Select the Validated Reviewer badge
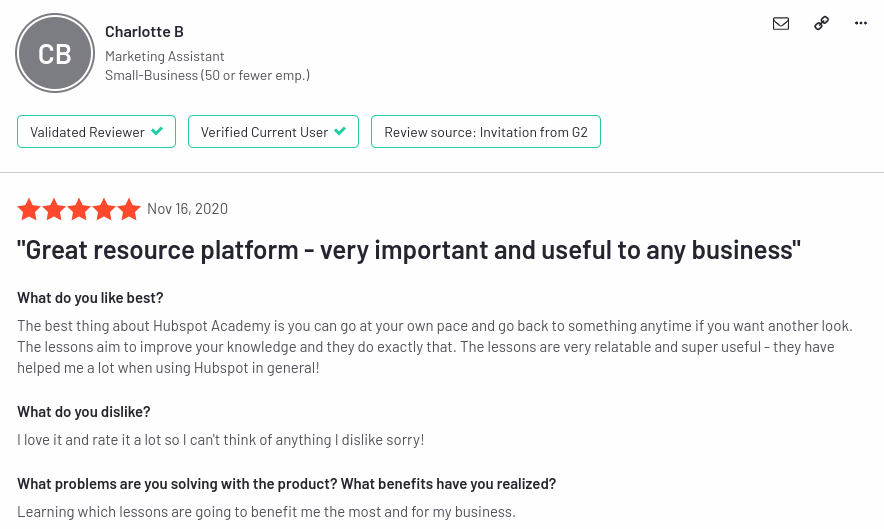 [96, 132]
